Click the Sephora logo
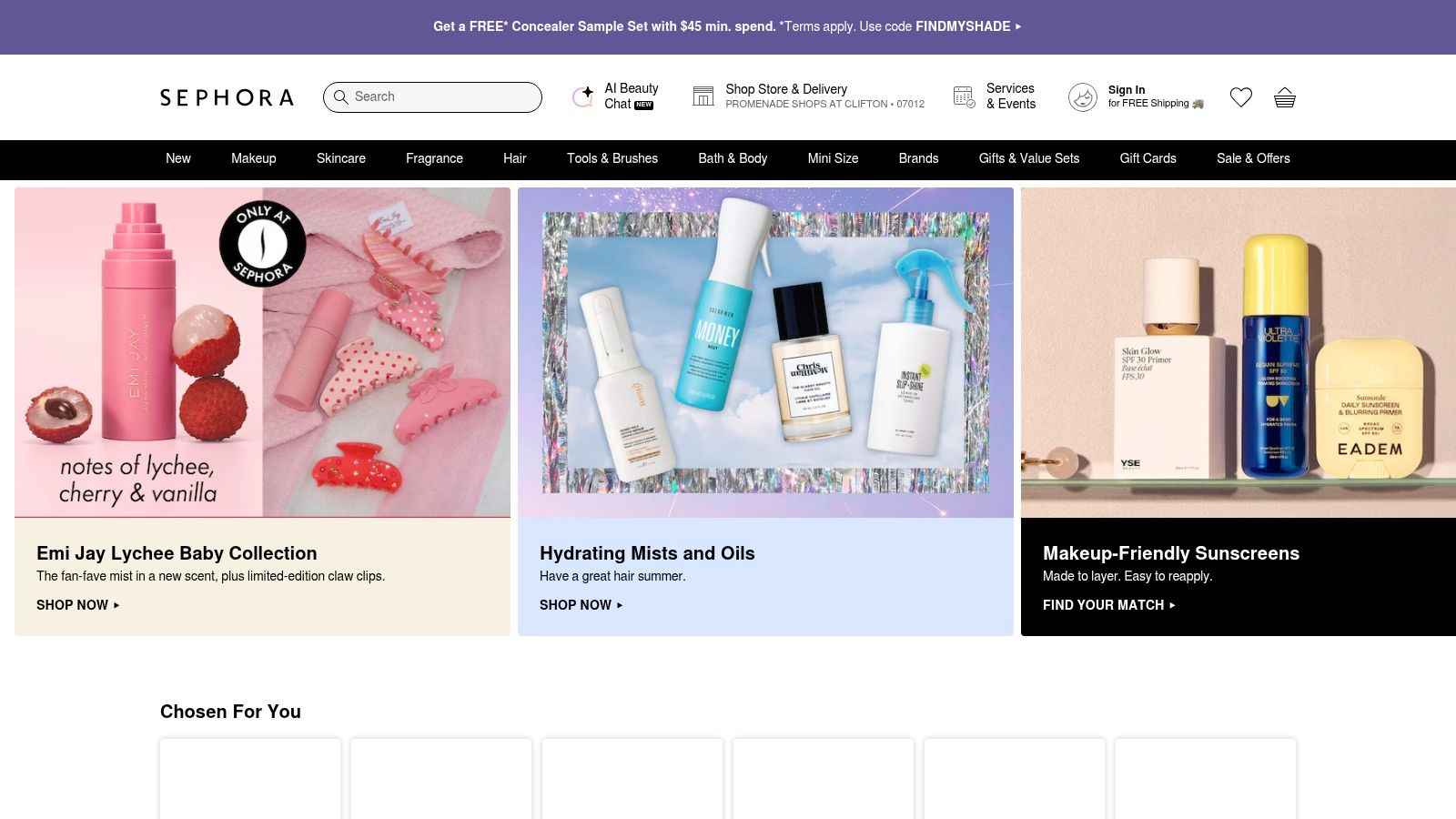This screenshot has height=819, width=1456. [x=227, y=97]
